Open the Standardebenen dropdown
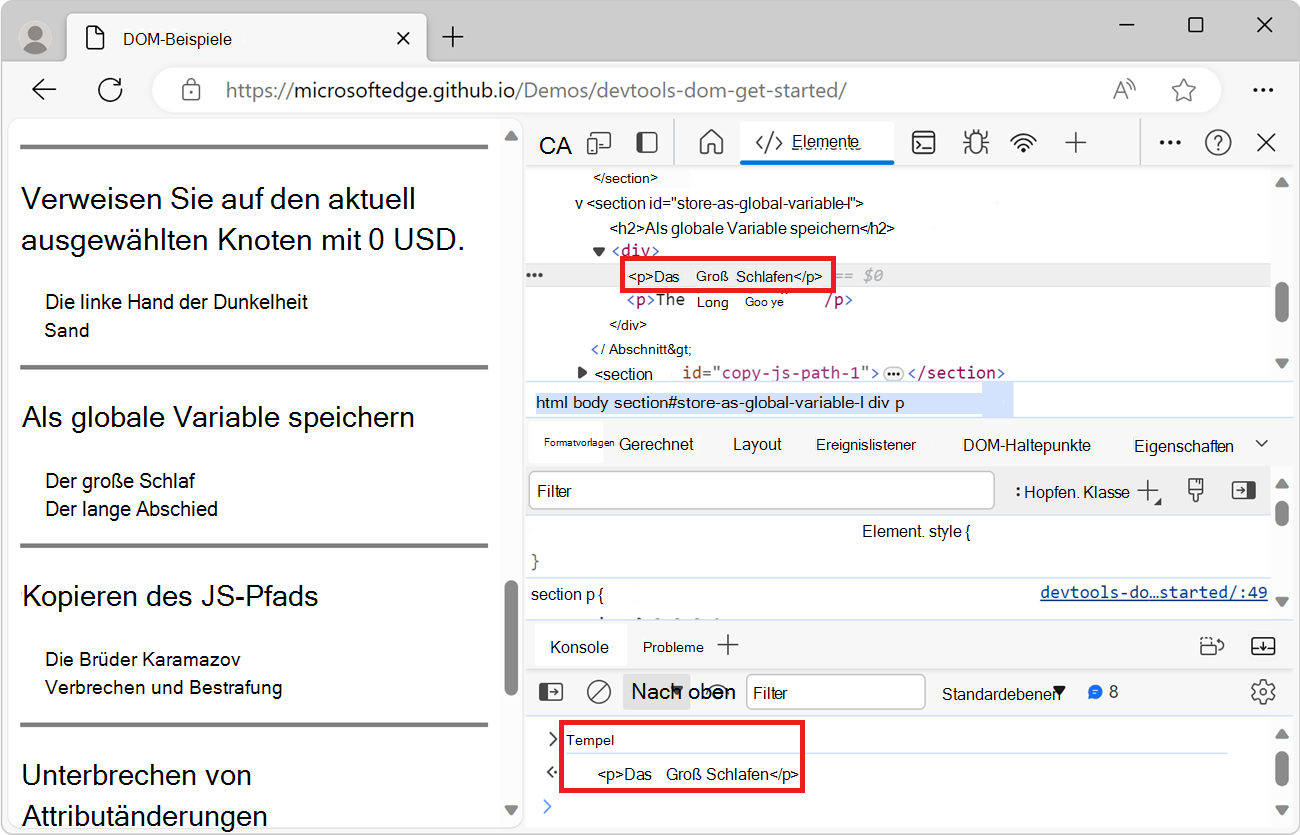The image size is (1300, 835). [x=1003, y=691]
